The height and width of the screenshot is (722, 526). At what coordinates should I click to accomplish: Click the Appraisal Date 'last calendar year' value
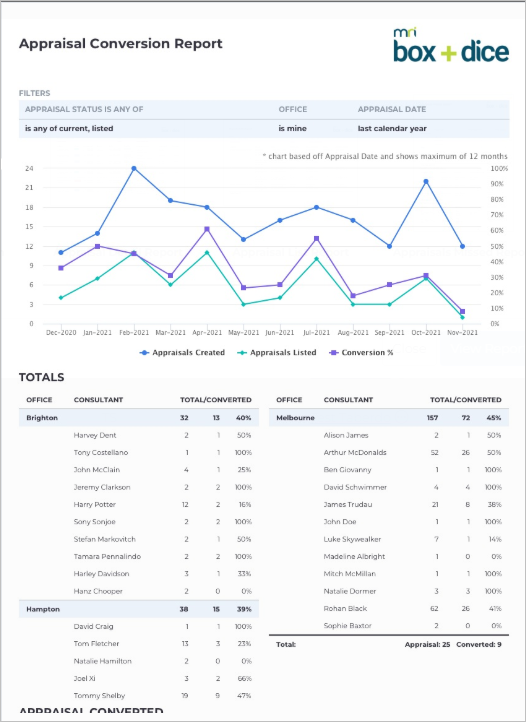[392, 128]
